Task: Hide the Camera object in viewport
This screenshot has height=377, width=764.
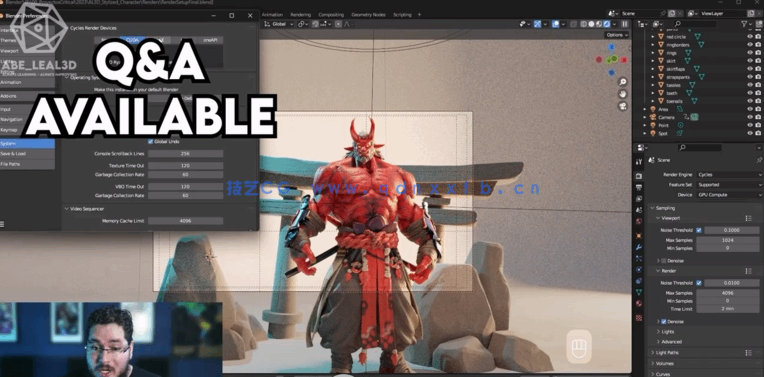Action: tap(750, 117)
